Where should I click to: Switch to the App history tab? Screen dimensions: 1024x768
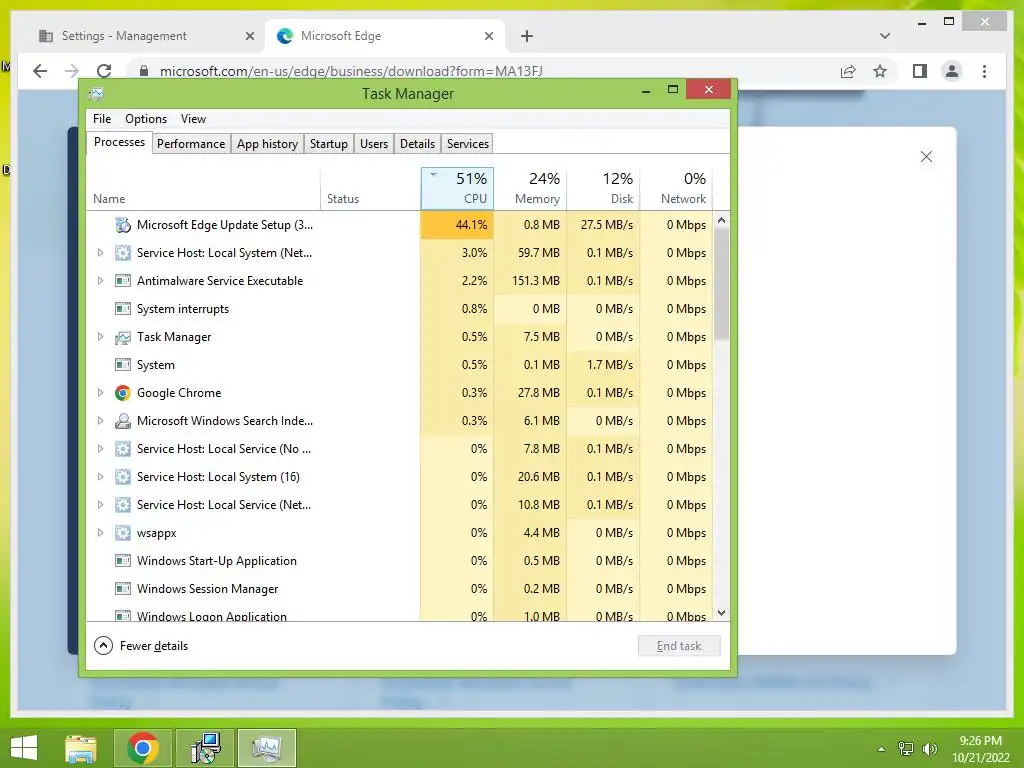267,144
